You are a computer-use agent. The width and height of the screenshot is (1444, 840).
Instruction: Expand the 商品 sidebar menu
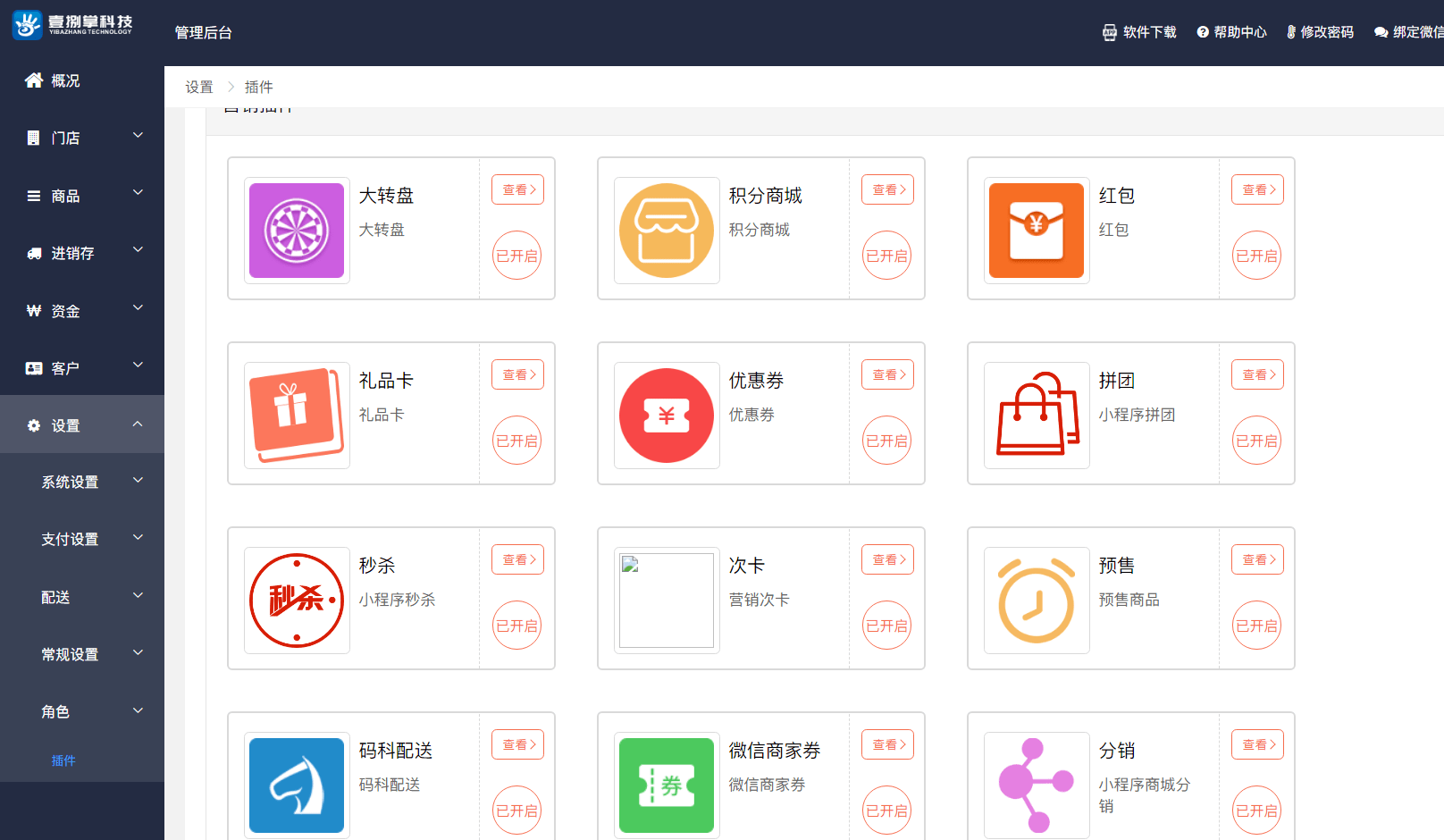tap(82, 196)
